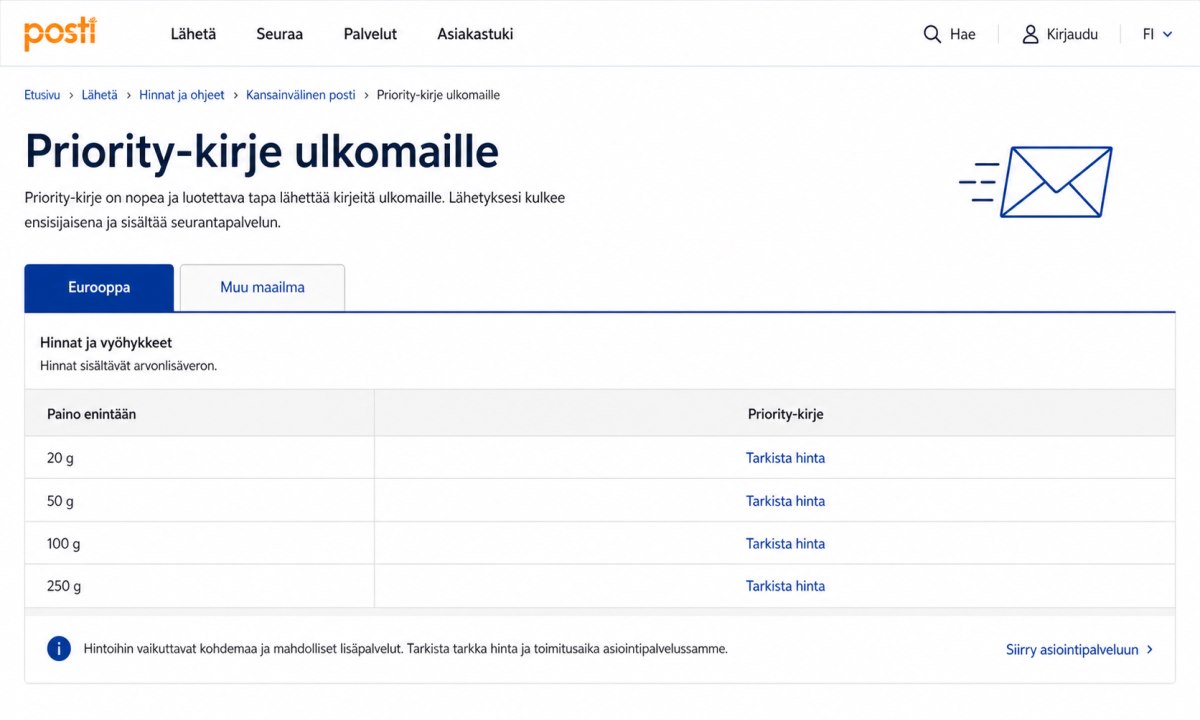
Task: Go to Lähetä breadcrumb link
Action: [x=100, y=95]
